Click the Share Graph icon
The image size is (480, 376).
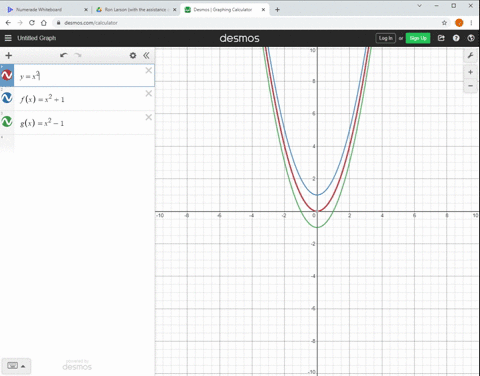tap(441, 38)
